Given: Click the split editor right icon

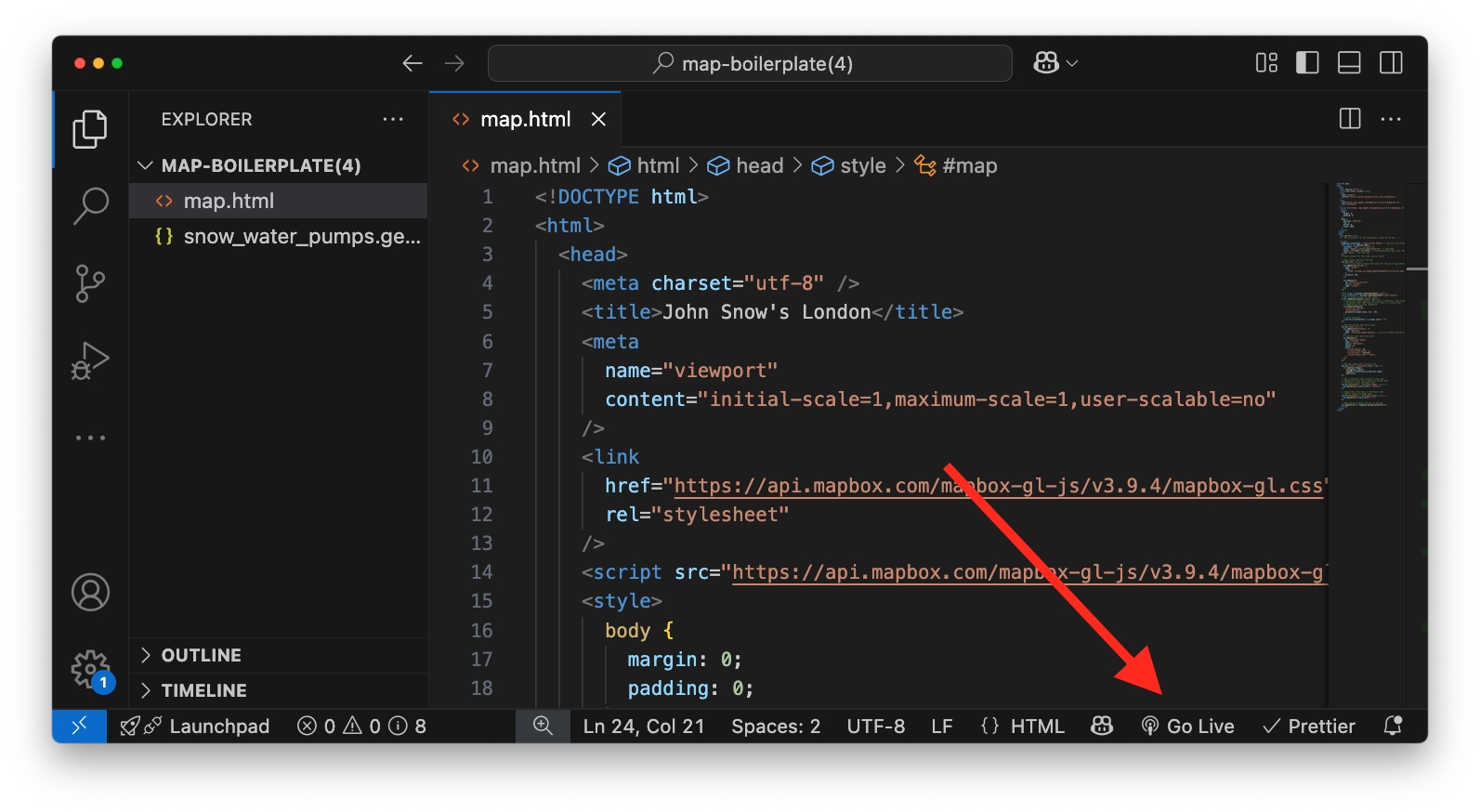Looking at the screenshot, I should tap(1350, 119).
